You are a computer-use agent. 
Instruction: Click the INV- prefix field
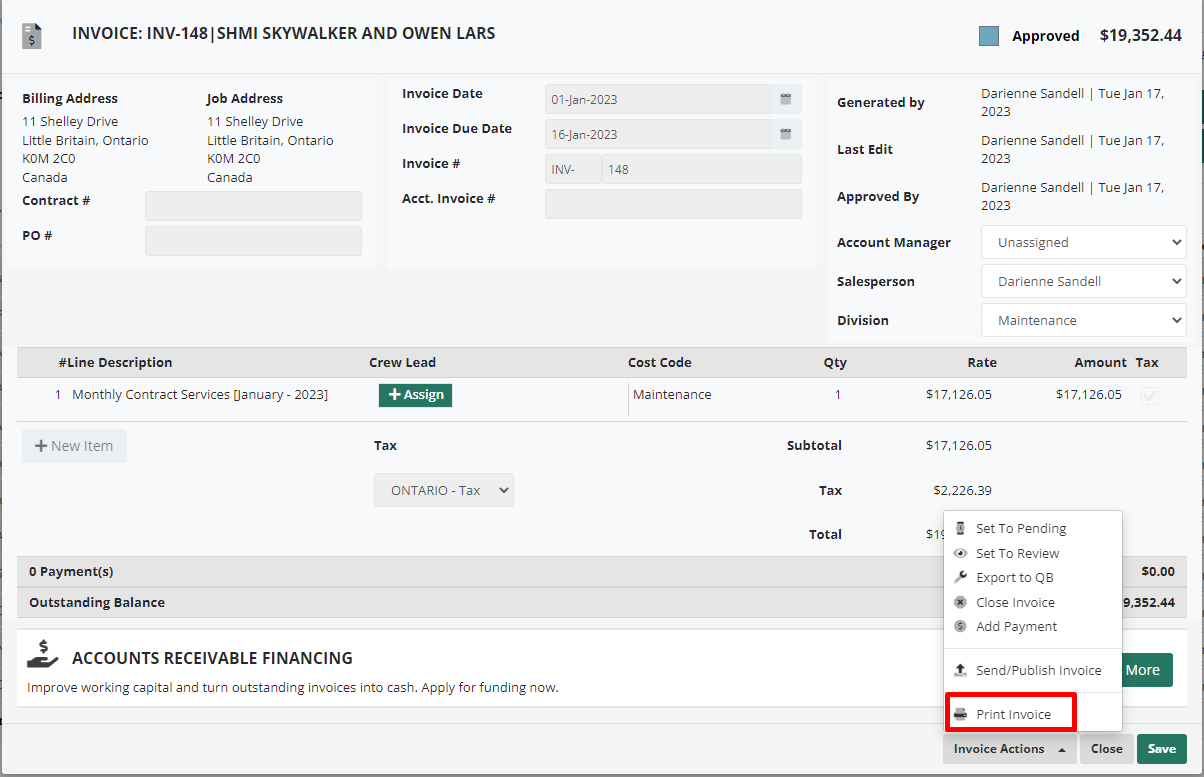point(573,169)
